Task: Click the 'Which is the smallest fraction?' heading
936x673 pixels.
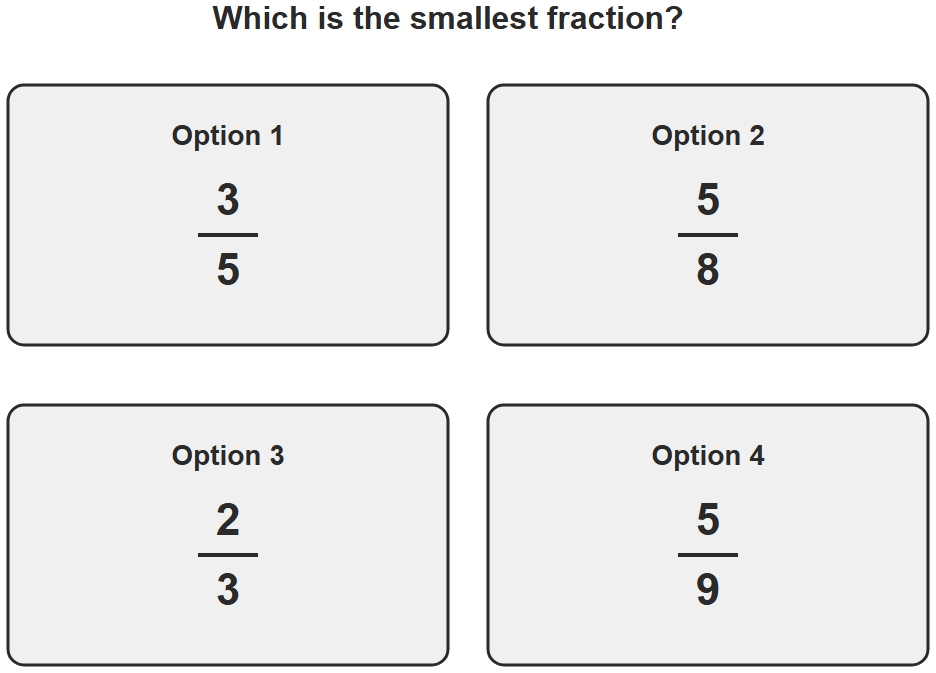Action: [448, 18]
